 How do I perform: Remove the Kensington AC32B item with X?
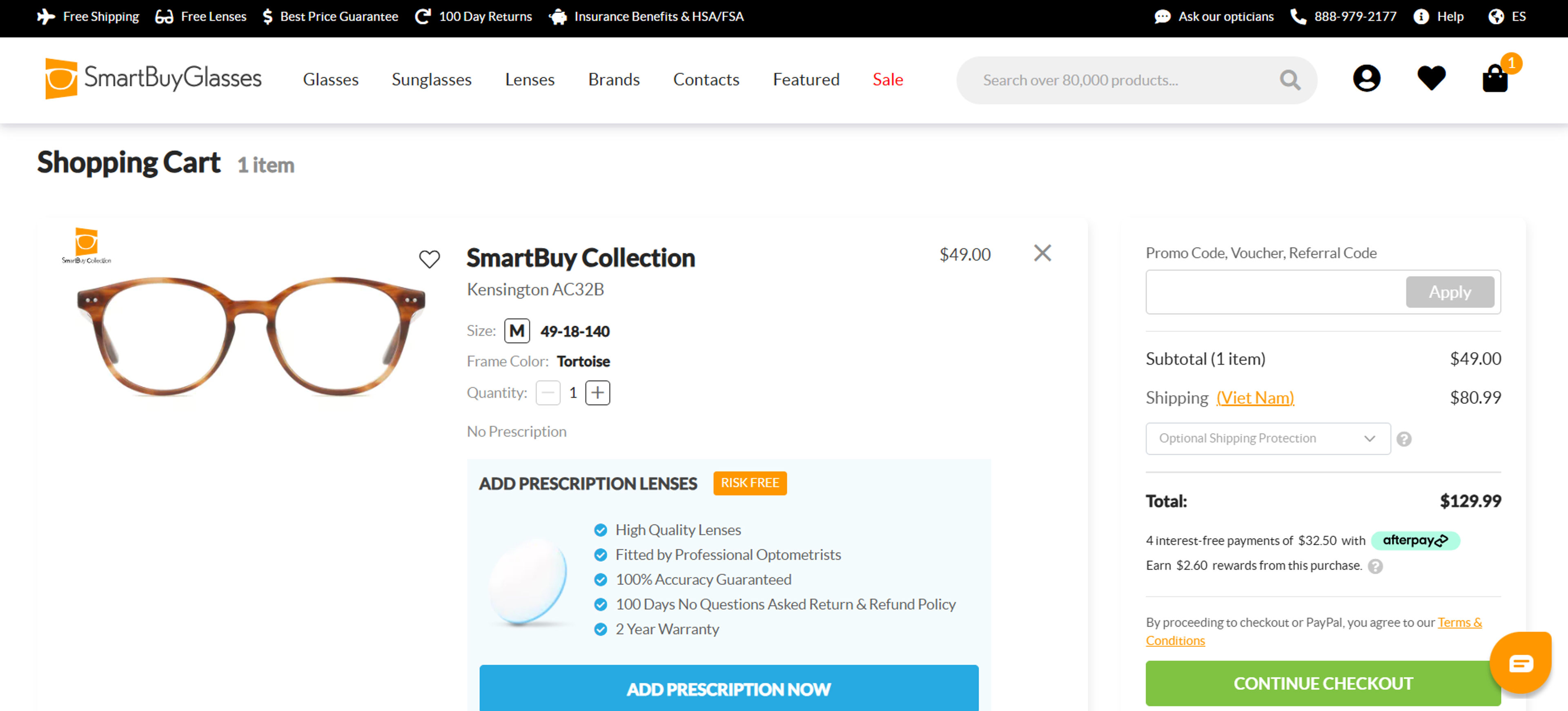click(x=1042, y=253)
